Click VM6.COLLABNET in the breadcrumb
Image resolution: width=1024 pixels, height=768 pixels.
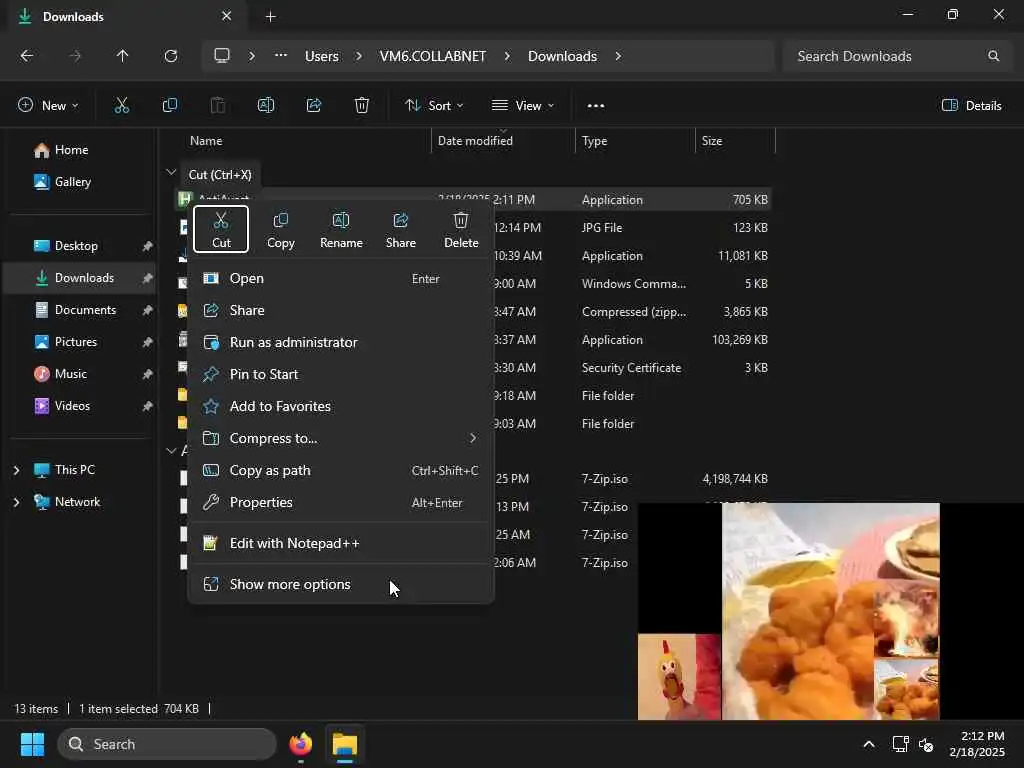pos(432,56)
